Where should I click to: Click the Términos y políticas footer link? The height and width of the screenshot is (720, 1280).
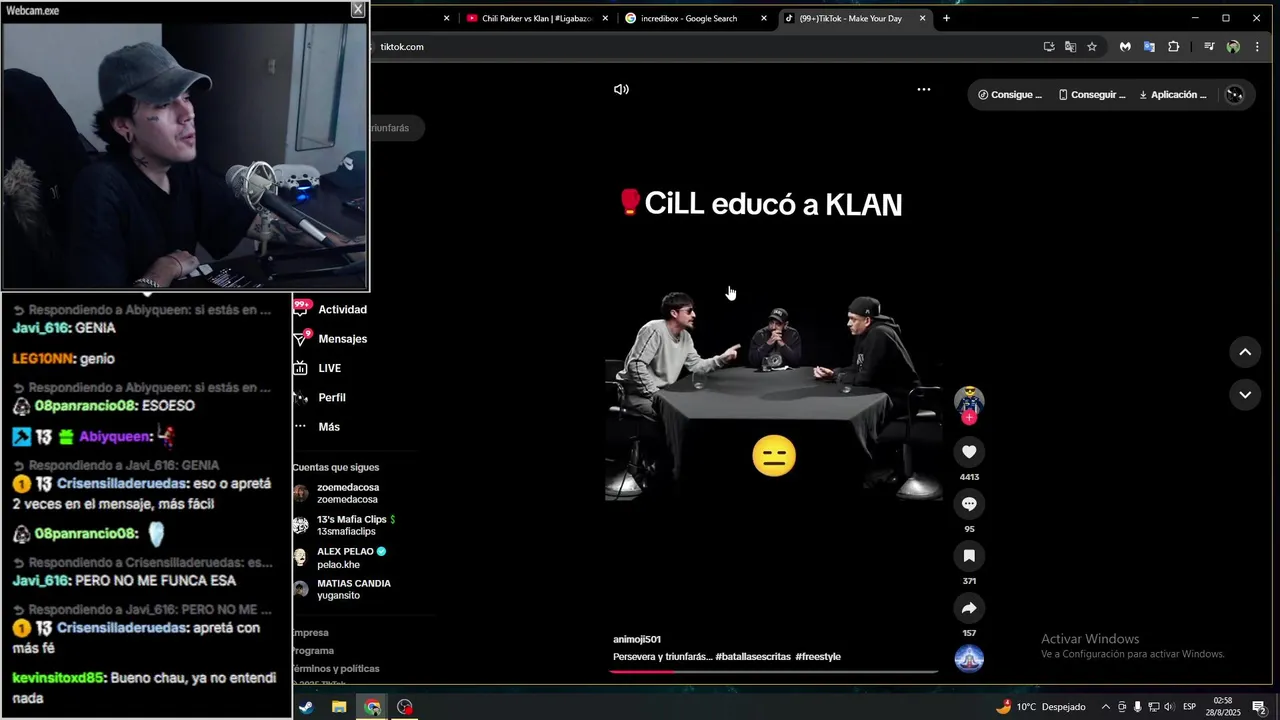click(336, 668)
